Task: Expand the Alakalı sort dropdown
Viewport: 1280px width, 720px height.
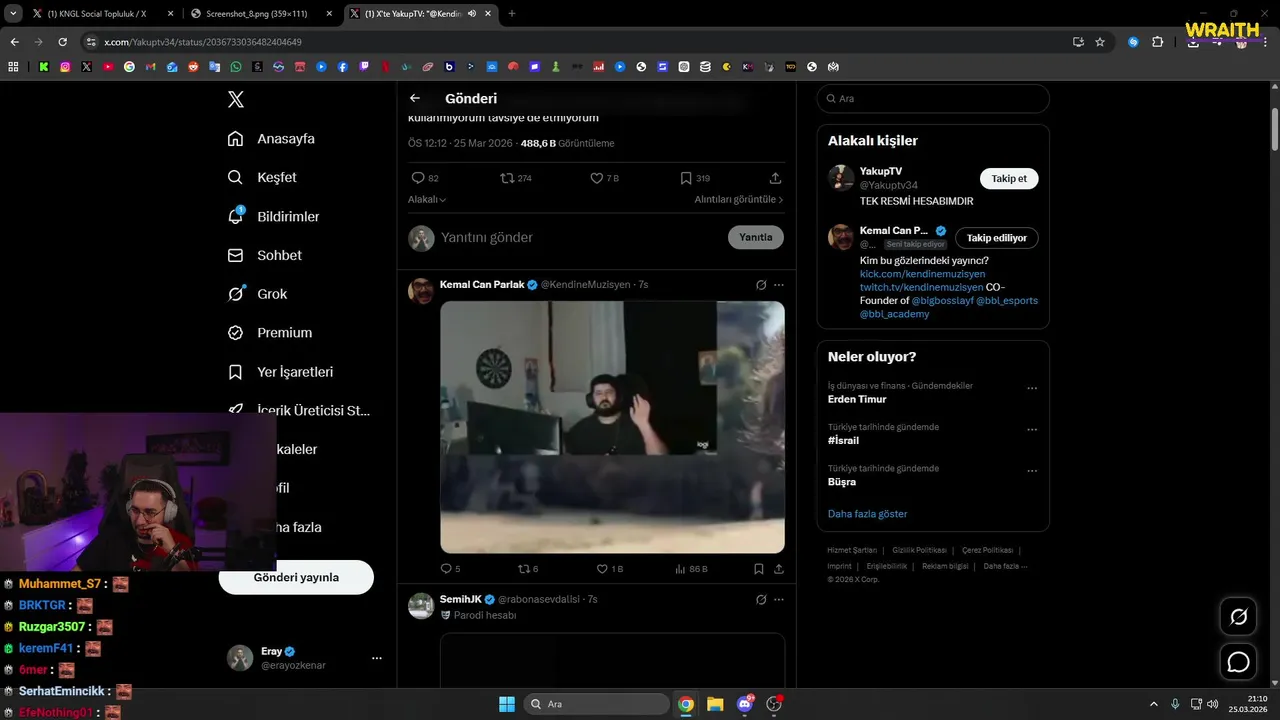Action: point(427,199)
